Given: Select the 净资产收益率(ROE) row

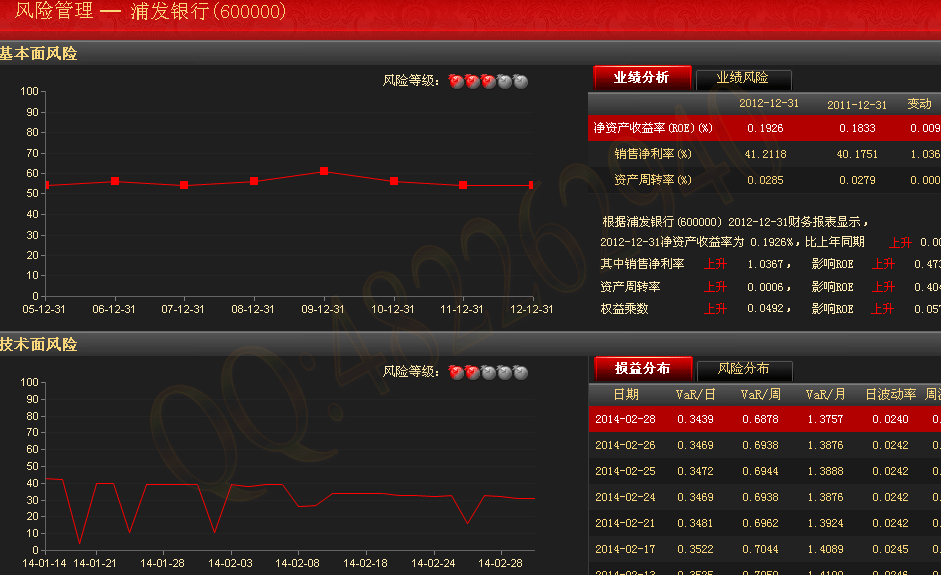Looking at the screenshot, I should coord(765,128).
